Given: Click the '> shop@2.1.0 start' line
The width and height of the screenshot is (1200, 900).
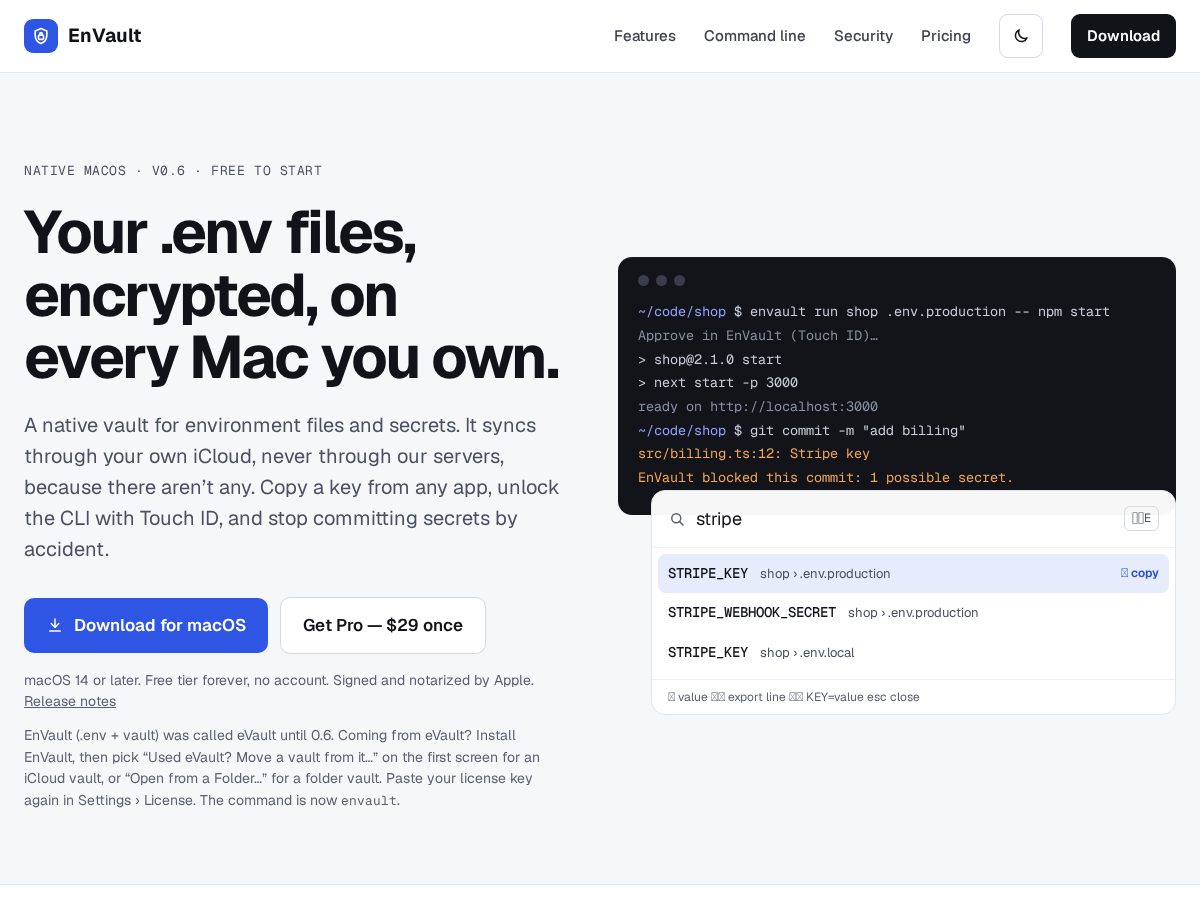Looking at the screenshot, I should click(710, 360).
